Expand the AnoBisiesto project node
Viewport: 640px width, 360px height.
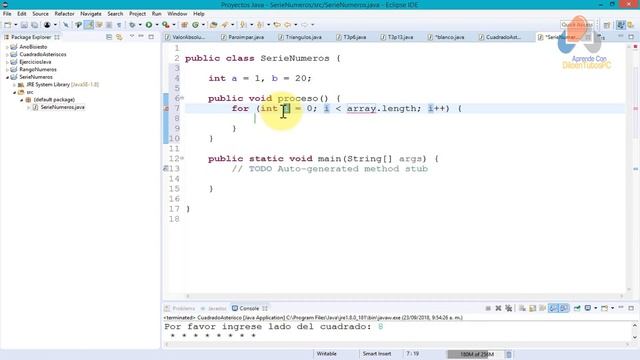7,47
